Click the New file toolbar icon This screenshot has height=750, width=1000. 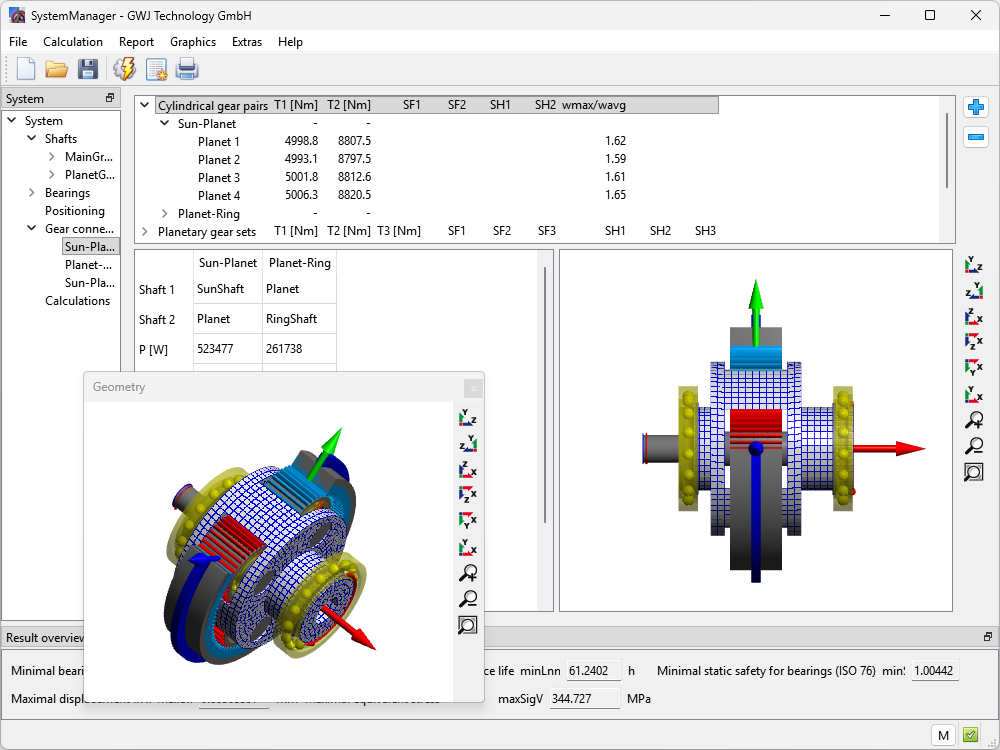click(x=26, y=69)
